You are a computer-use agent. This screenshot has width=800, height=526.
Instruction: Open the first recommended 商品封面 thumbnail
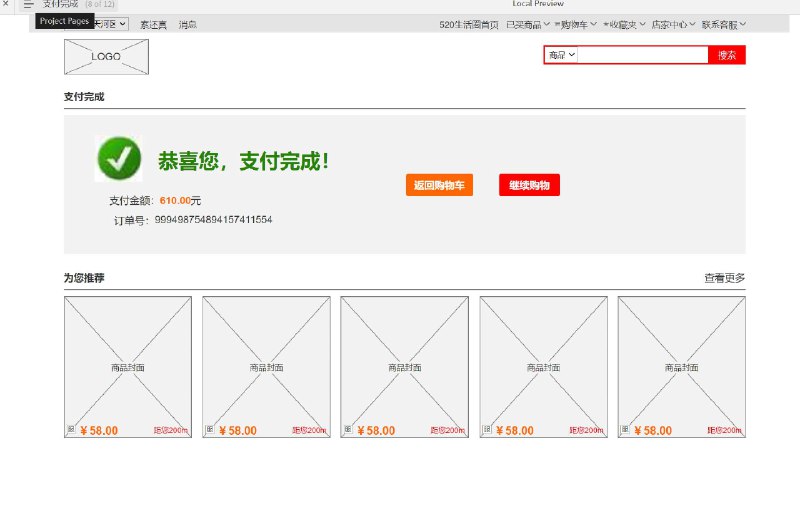pos(128,367)
